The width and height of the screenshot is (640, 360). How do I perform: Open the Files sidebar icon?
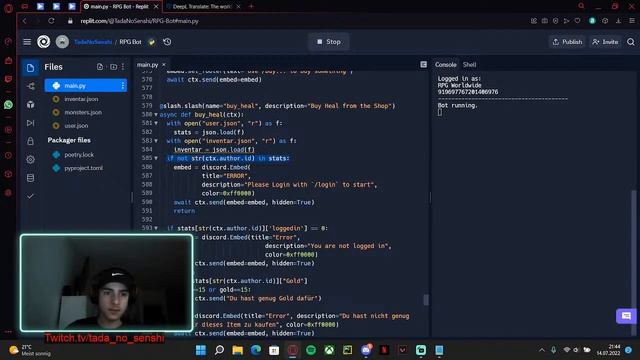(31, 68)
